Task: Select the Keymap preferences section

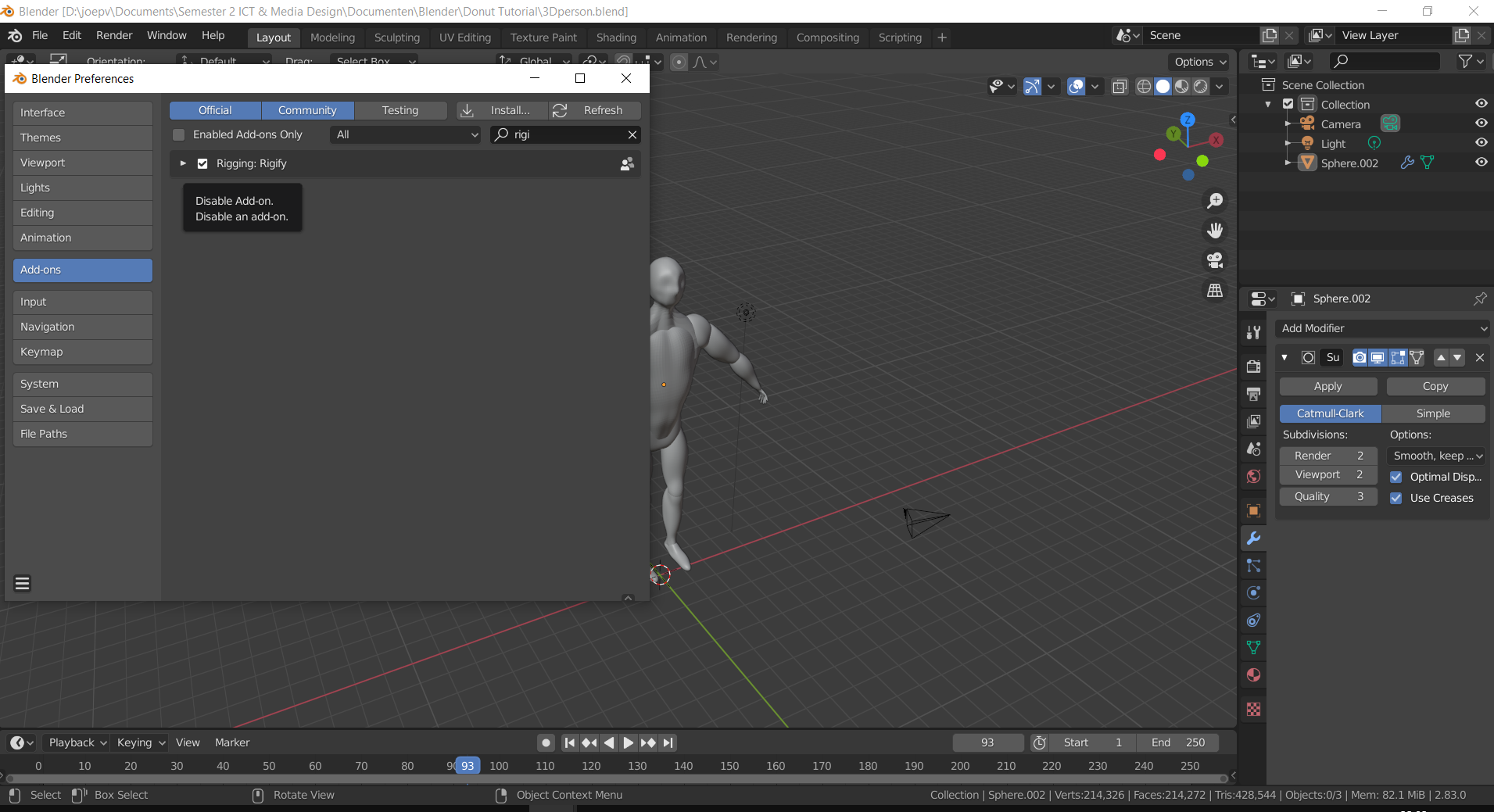Action: [x=82, y=352]
